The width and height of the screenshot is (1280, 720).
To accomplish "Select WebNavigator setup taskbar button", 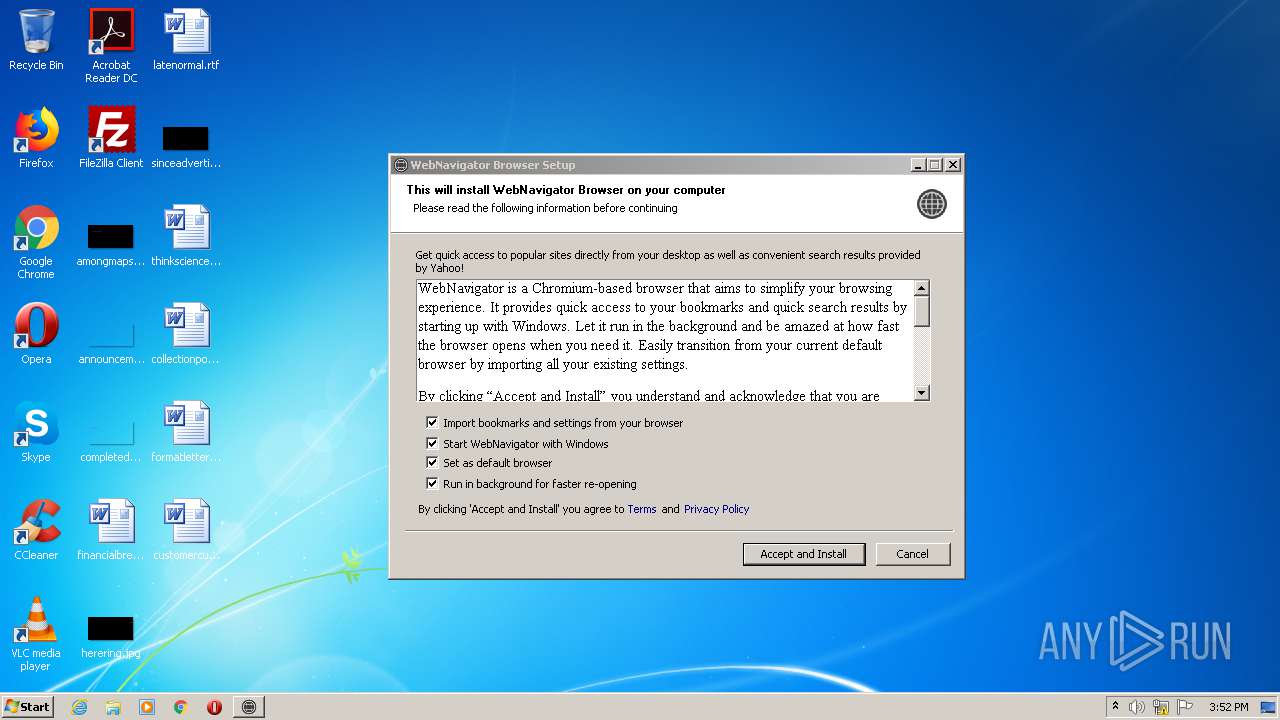I will tap(249, 707).
